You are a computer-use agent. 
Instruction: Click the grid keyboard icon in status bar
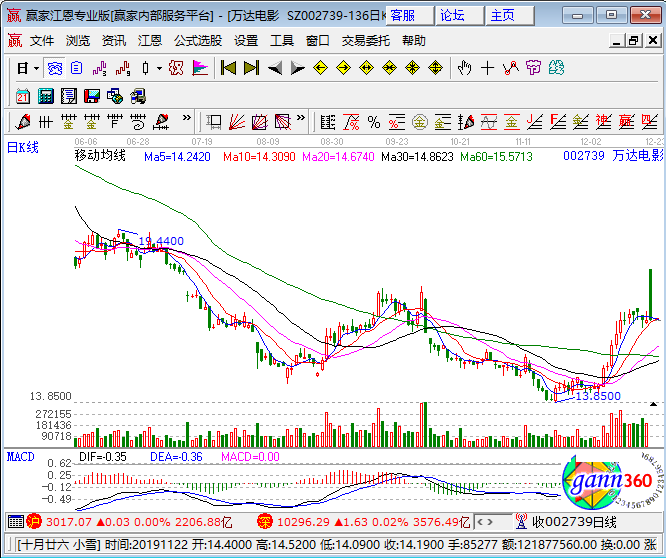click(16, 521)
